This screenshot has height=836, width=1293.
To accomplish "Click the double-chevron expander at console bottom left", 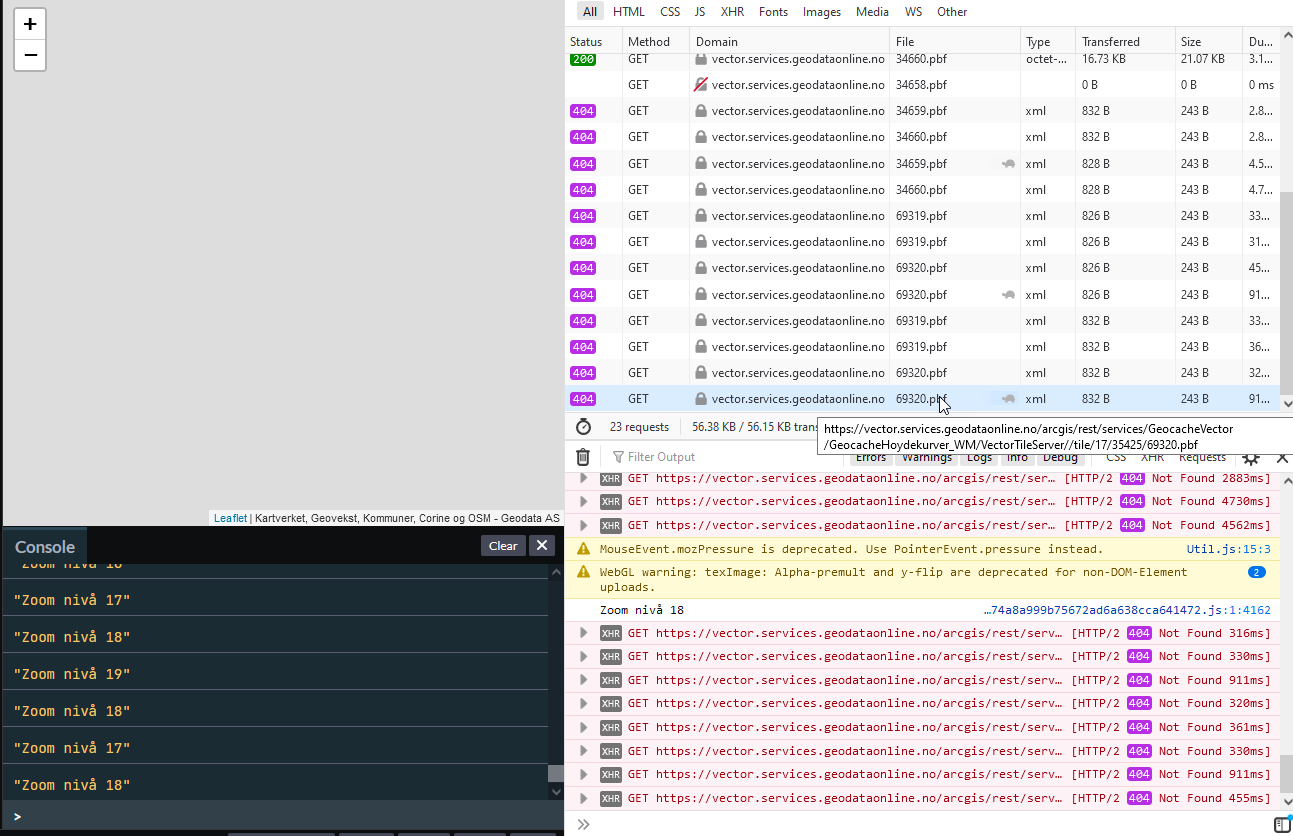I will 583,823.
